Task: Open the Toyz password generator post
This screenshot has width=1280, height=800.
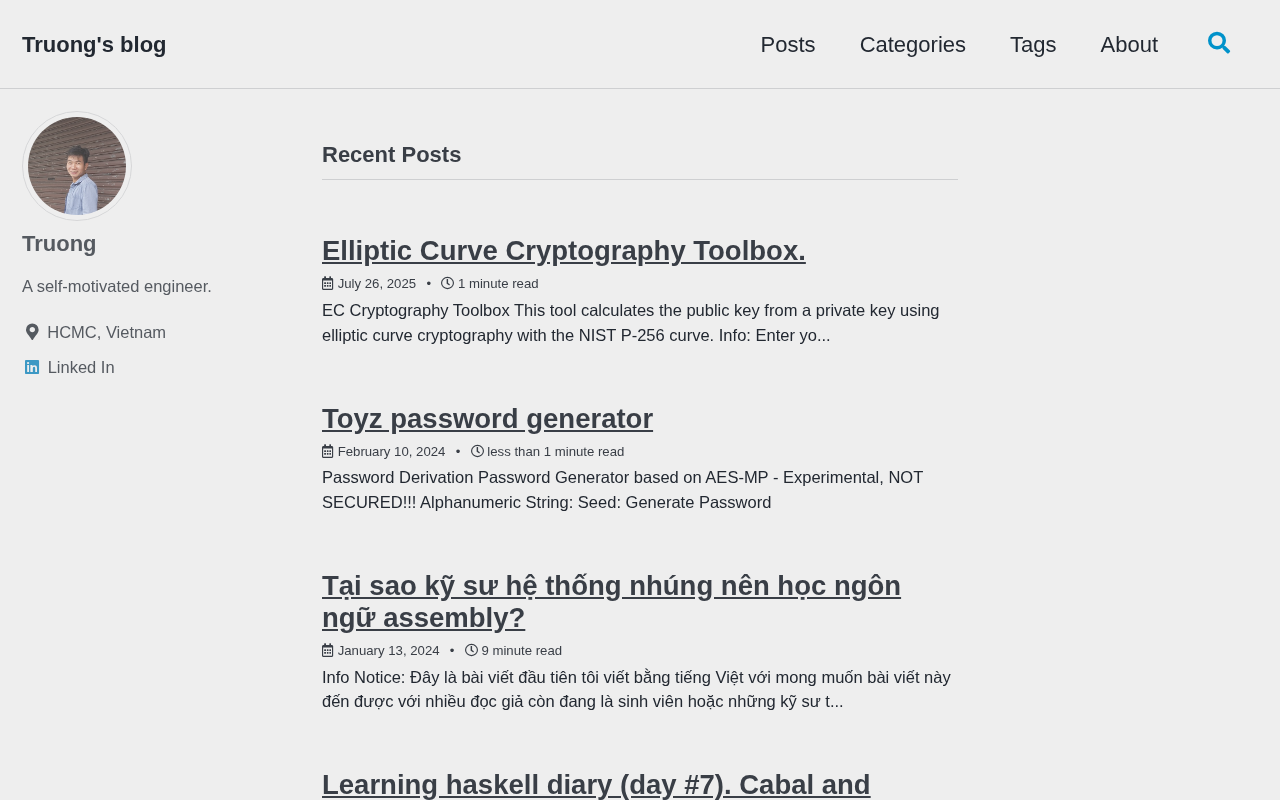Action: 487,418
